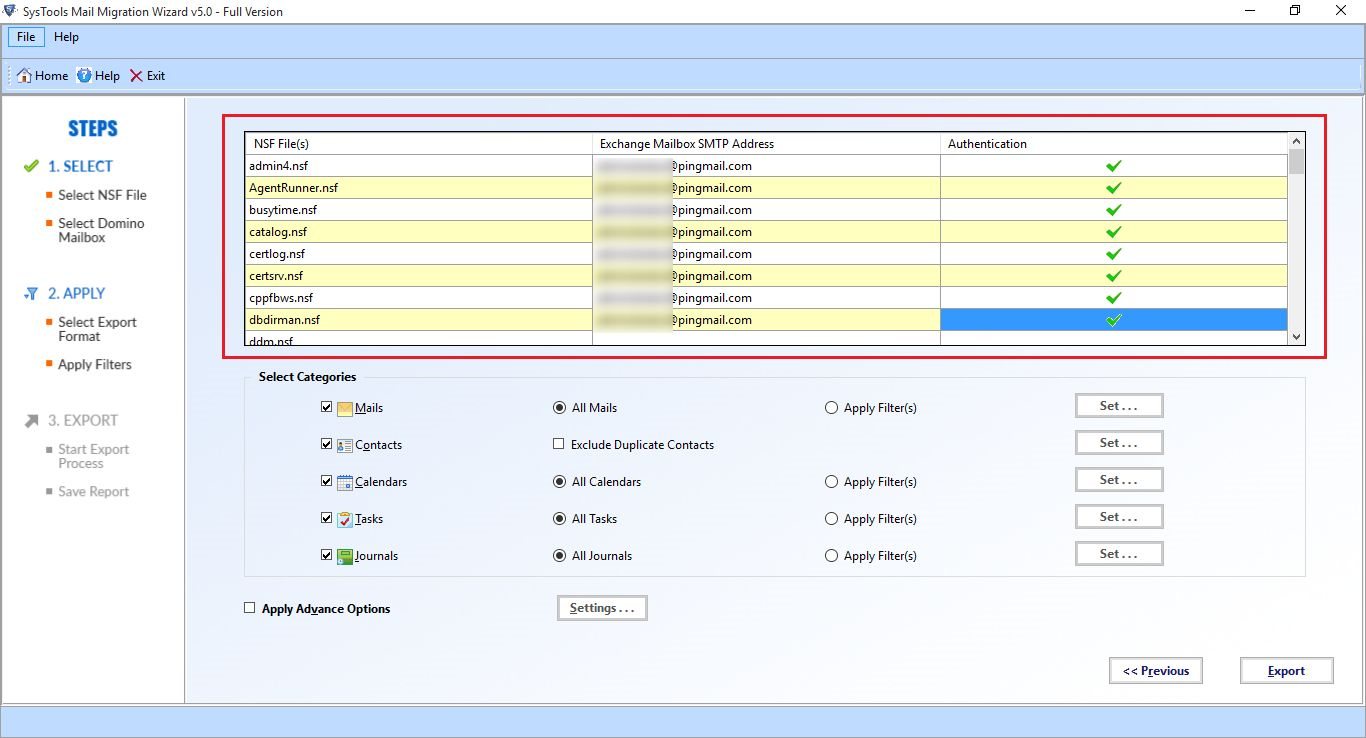Click Set button for Tasks
Image resolution: width=1366 pixels, height=738 pixels.
(x=1119, y=517)
